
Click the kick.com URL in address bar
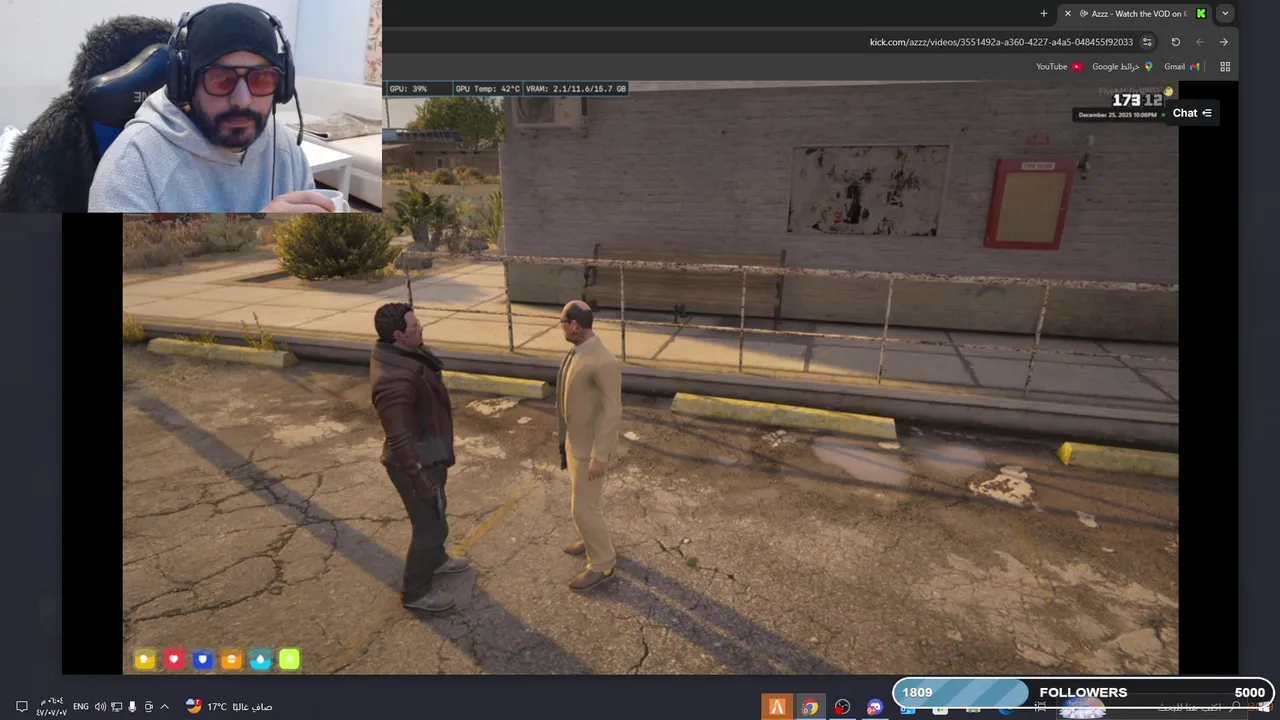(1001, 42)
